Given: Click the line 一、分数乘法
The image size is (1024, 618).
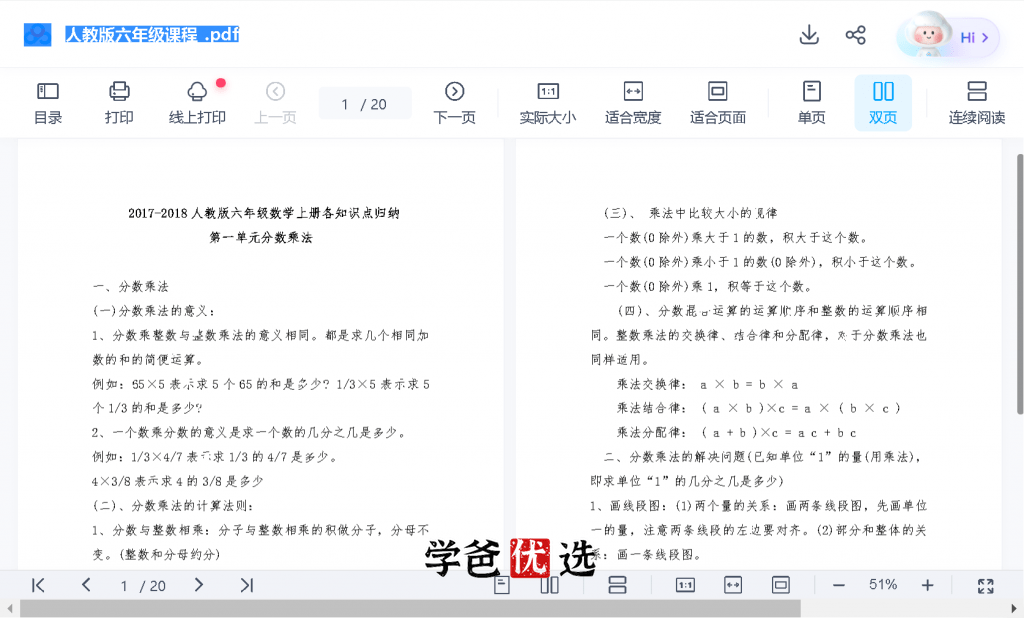Looking at the screenshot, I should pos(131,286).
